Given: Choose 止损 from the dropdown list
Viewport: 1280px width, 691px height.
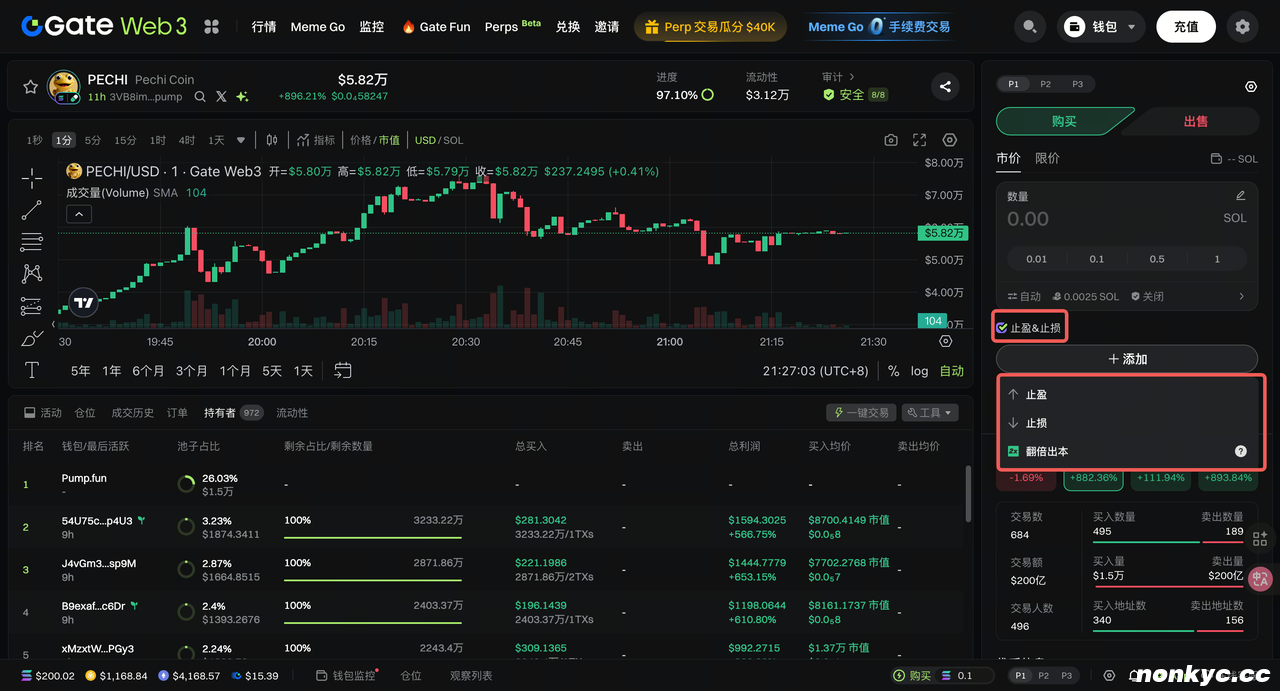Looking at the screenshot, I should 1127,423.
